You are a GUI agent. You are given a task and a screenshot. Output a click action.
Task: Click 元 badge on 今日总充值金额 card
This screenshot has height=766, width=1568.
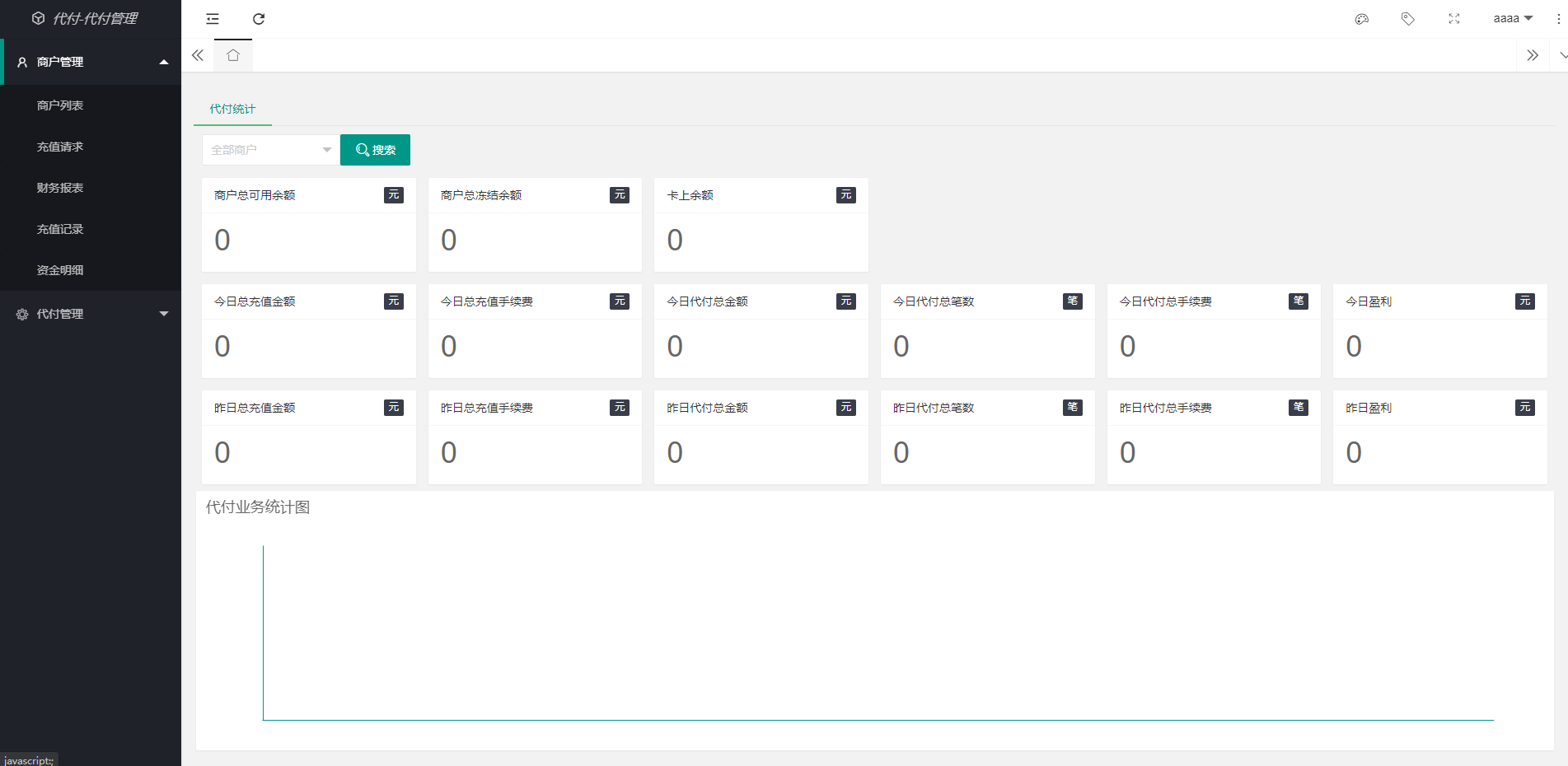click(x=394, y=301)
